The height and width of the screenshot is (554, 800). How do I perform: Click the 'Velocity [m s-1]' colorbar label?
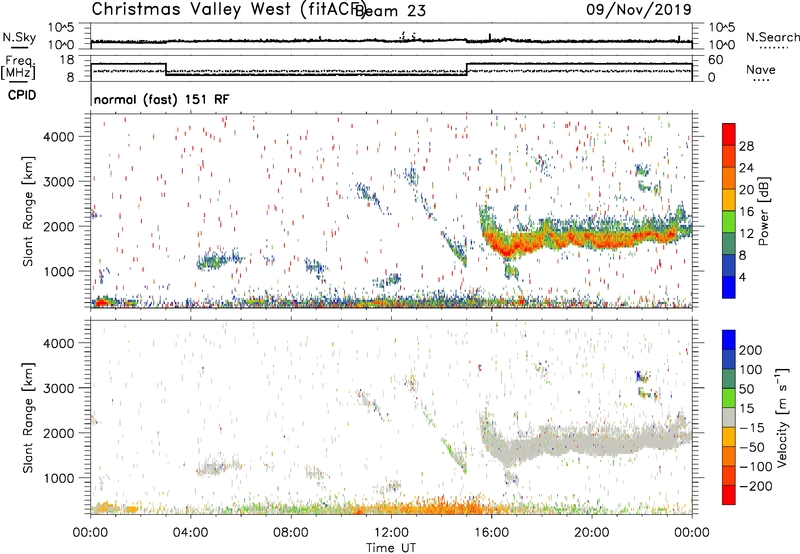point(782,417)
